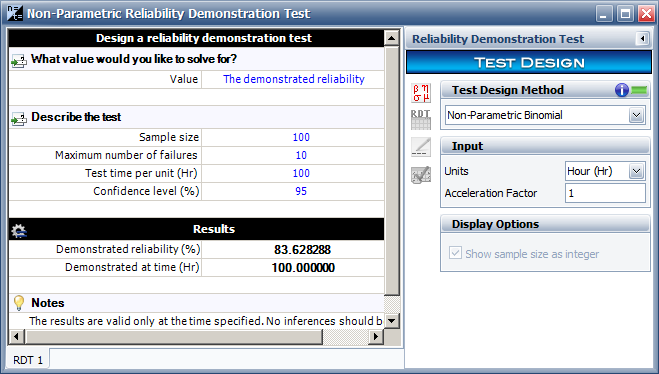The width and height of the screenshot is (659, 374).
Task: Click the horizontal scrollbar left arrow
Action: [16, 337]
